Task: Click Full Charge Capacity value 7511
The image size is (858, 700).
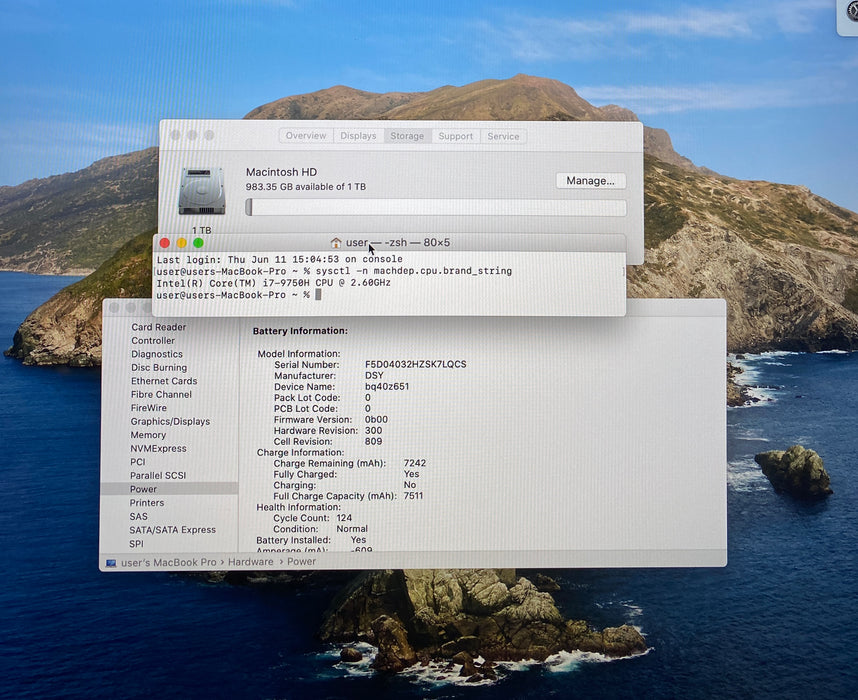Action: tap(413, 496)
